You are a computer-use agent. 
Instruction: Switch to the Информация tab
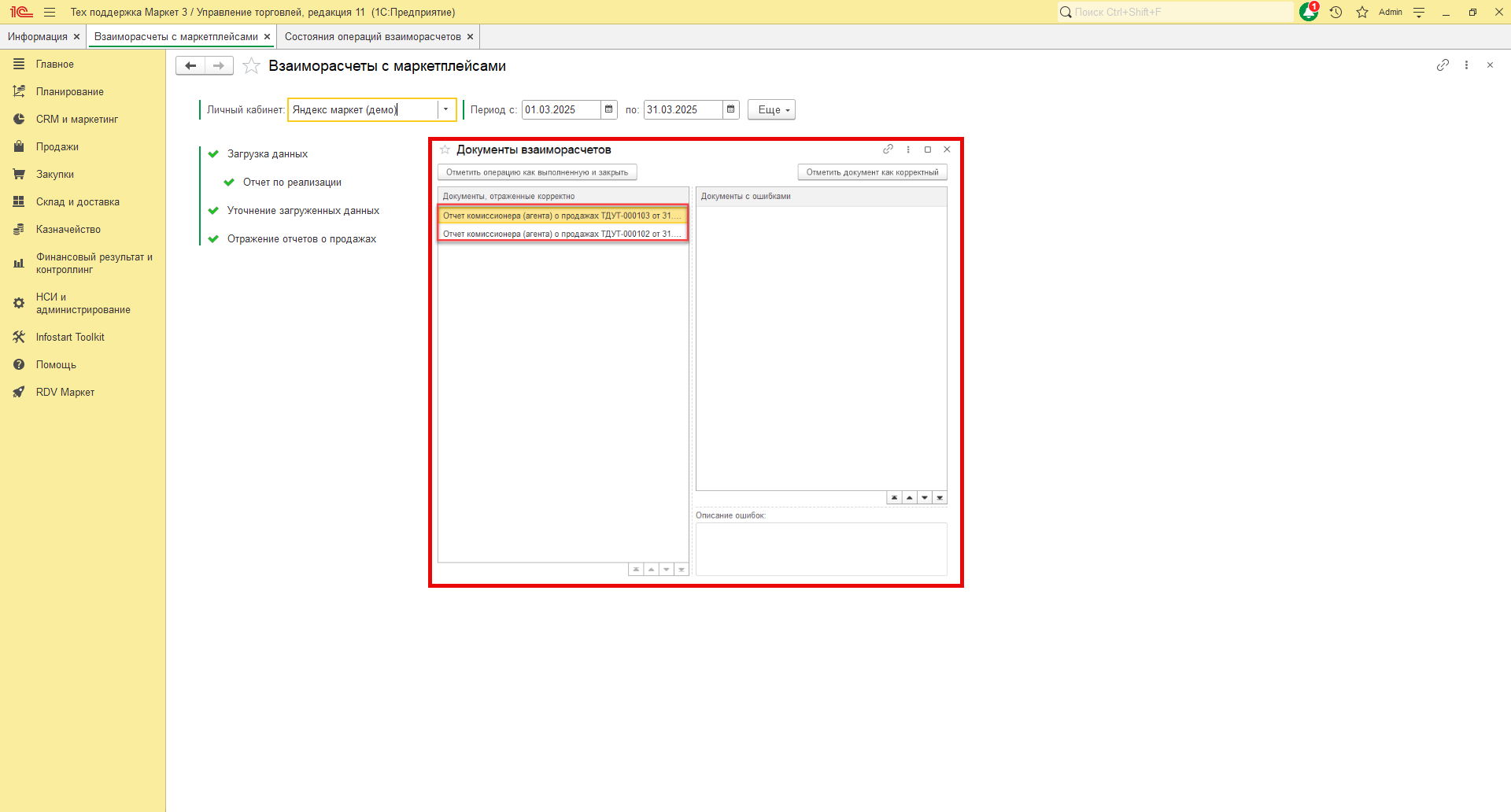[38, 37]
